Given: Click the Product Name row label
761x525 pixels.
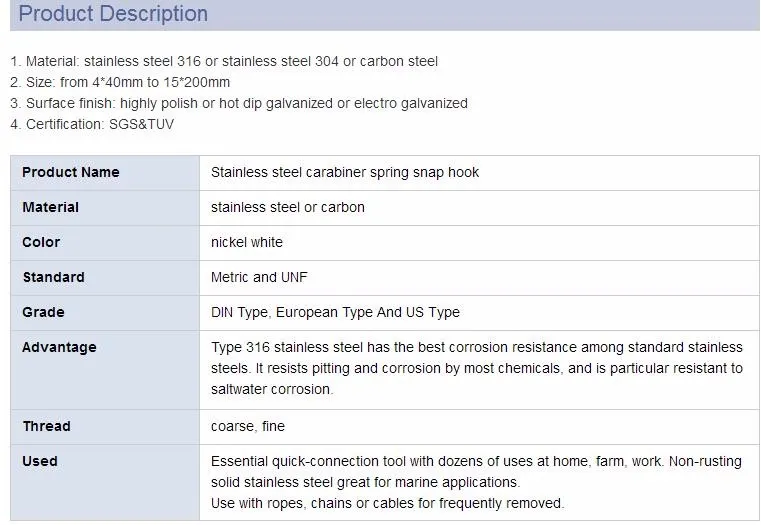Looking at the screenshot, I should [x=71, y=172].
